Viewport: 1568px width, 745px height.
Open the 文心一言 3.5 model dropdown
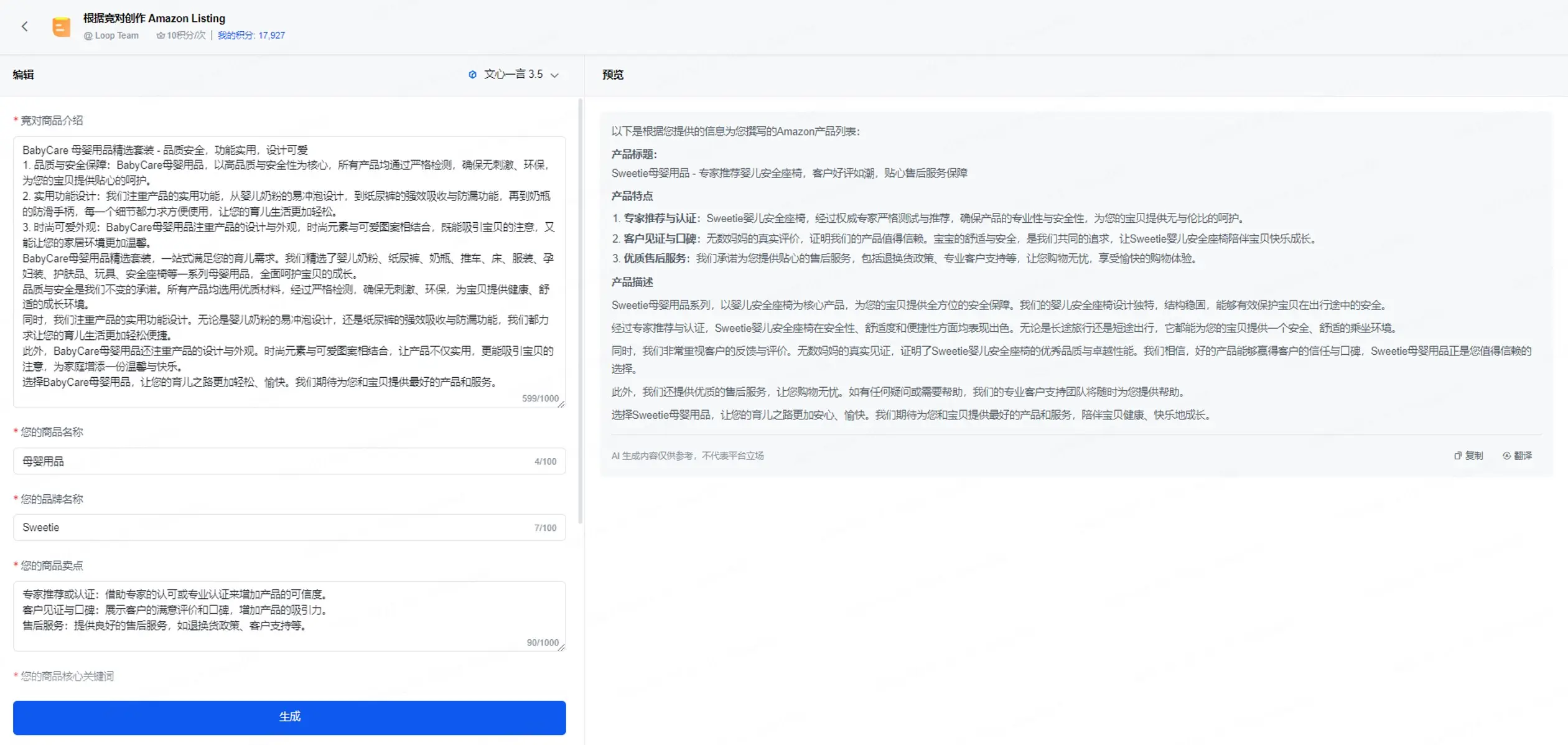514,75
